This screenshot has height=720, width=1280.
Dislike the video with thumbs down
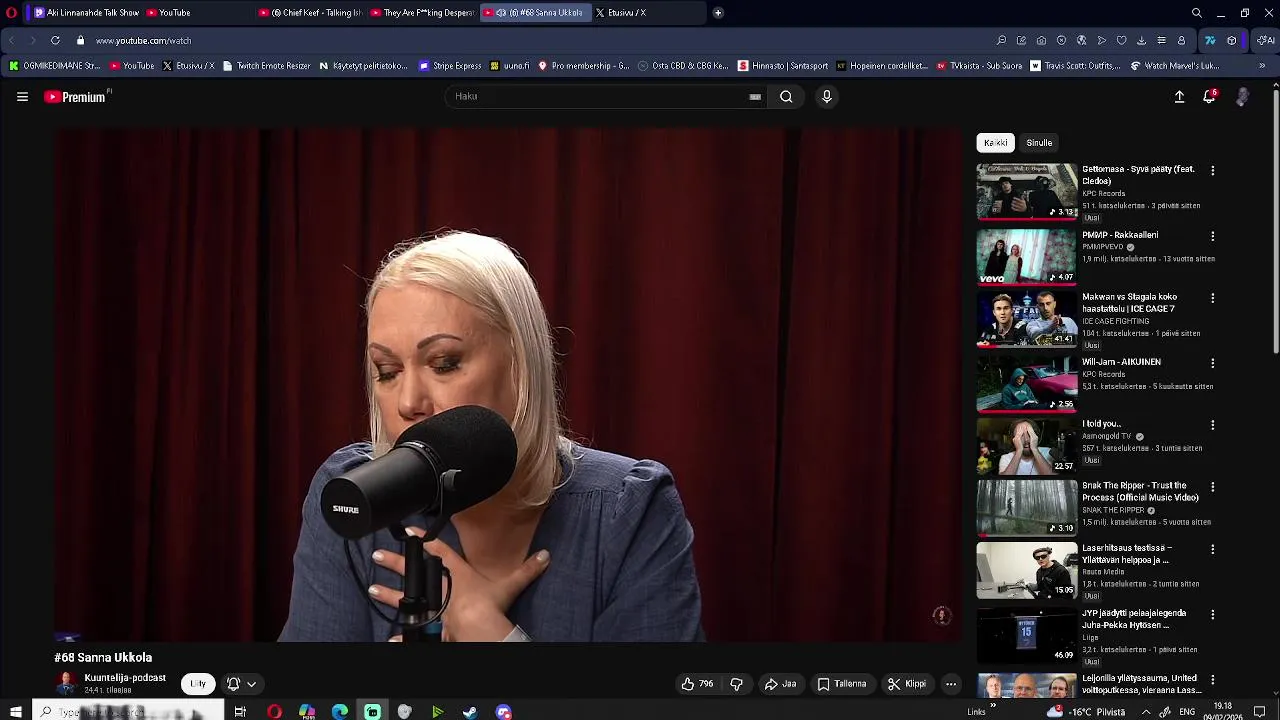736,684
